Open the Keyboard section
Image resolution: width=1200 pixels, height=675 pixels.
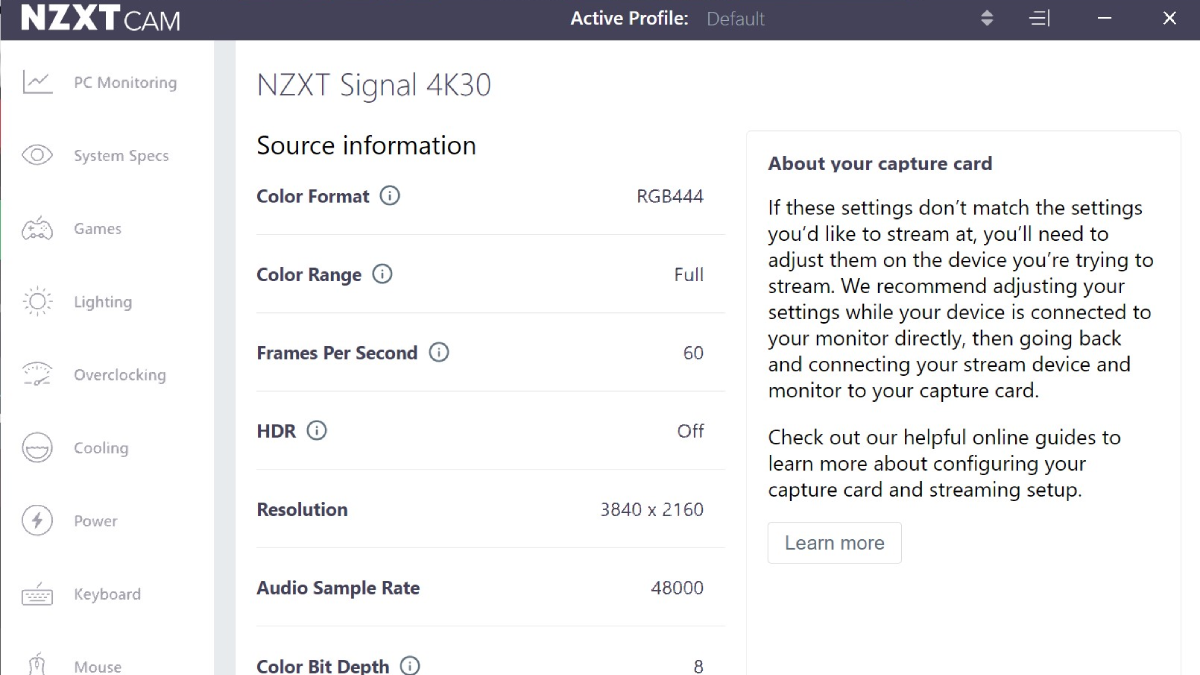click(x=107, y=593)
